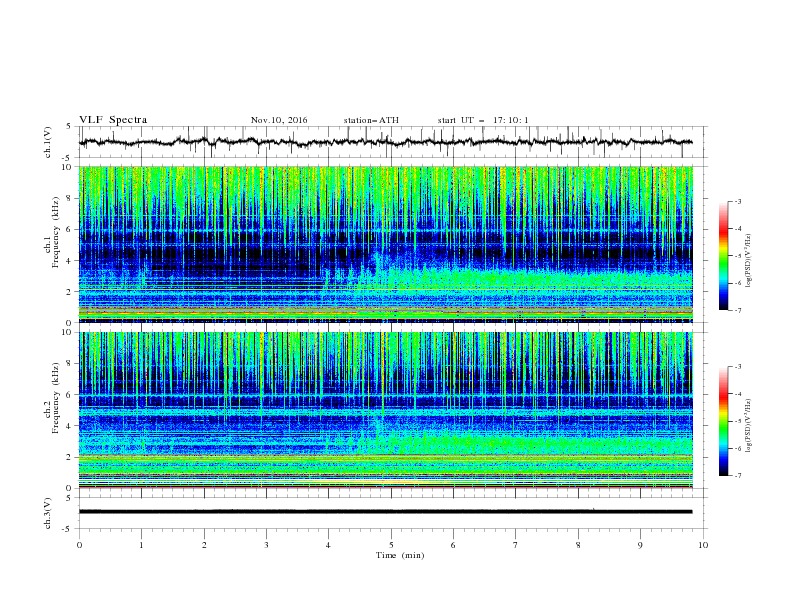Select the "Nov.10, 2016" date text

pyautogui.click(x=279, y=120)
